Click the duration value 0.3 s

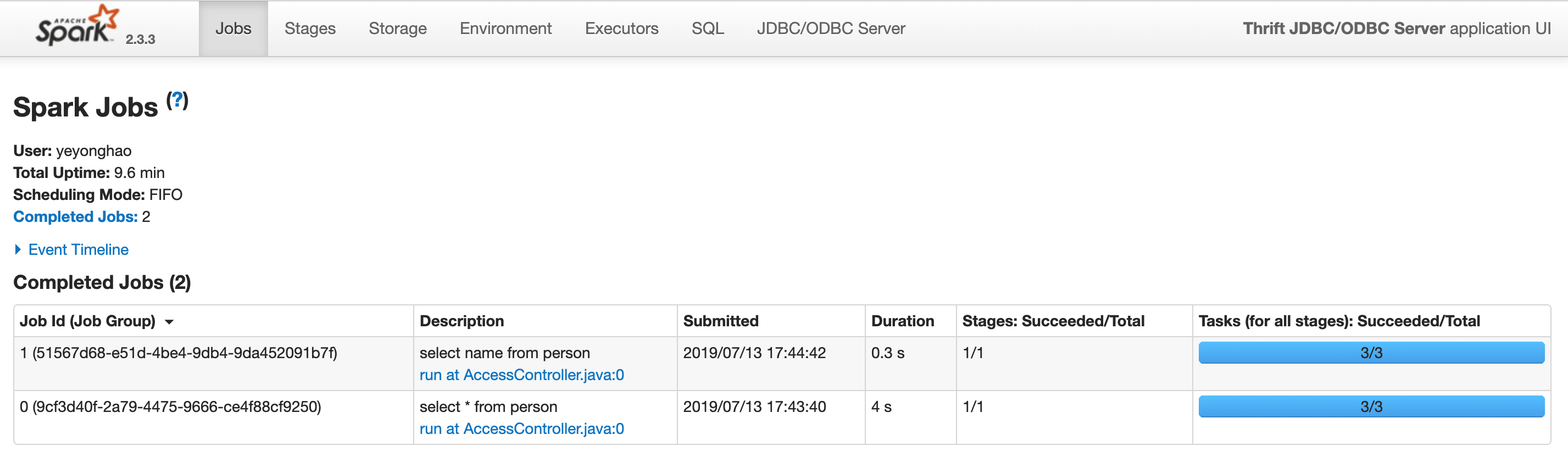(x=887, y=353)
